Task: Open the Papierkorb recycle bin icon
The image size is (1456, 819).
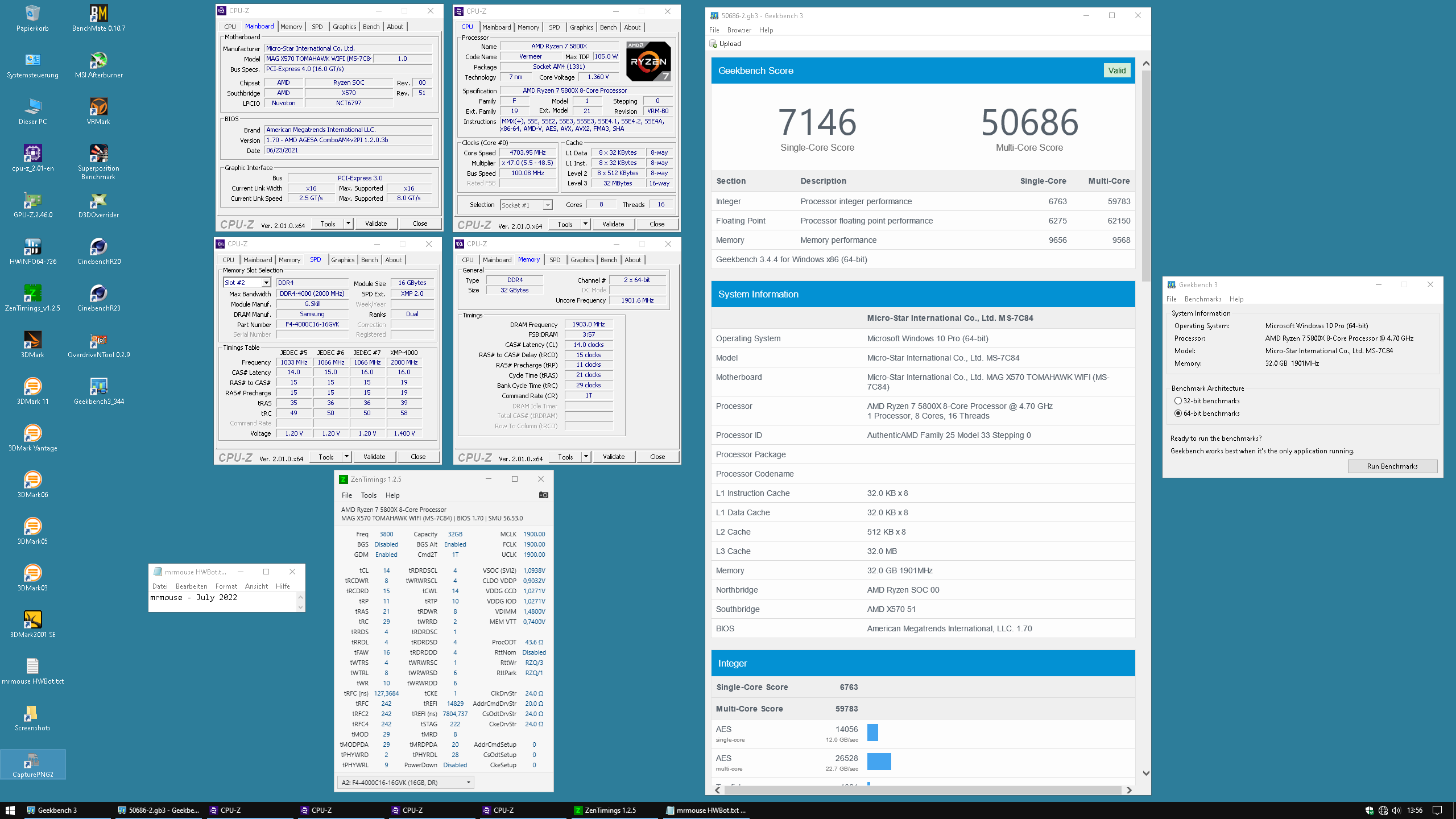Action: pos(32,18)
